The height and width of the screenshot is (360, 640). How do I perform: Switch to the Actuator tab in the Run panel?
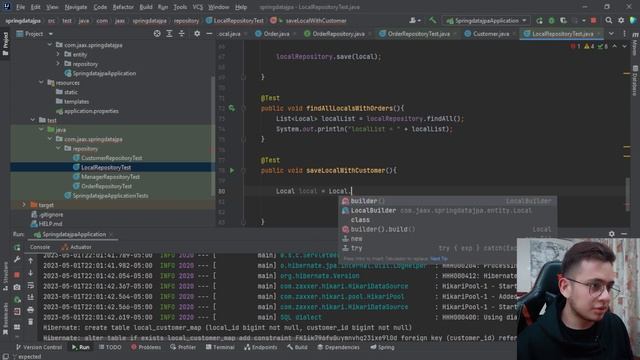coord(76,247)
